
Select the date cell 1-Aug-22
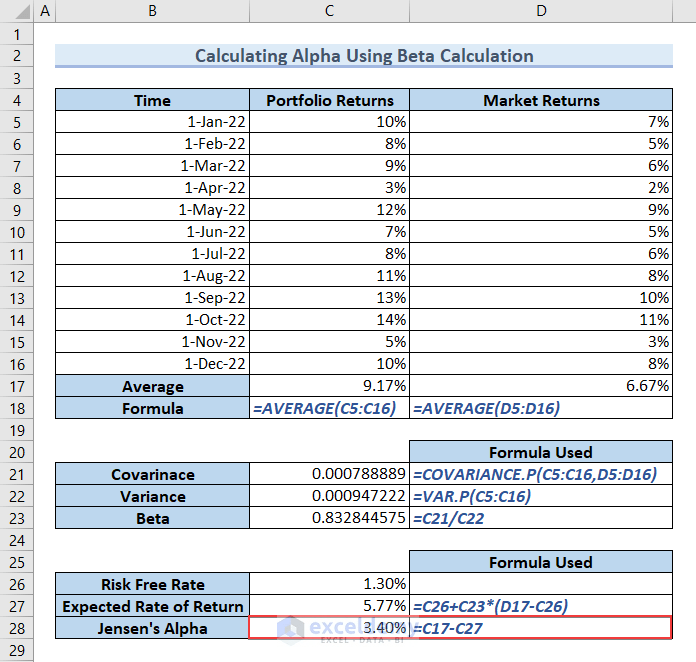(x=152, y=276)
